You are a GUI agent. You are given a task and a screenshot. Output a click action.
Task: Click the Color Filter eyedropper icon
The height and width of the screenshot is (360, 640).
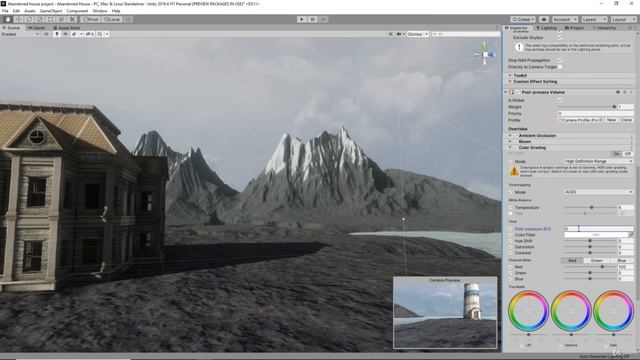tap(631, 235)
